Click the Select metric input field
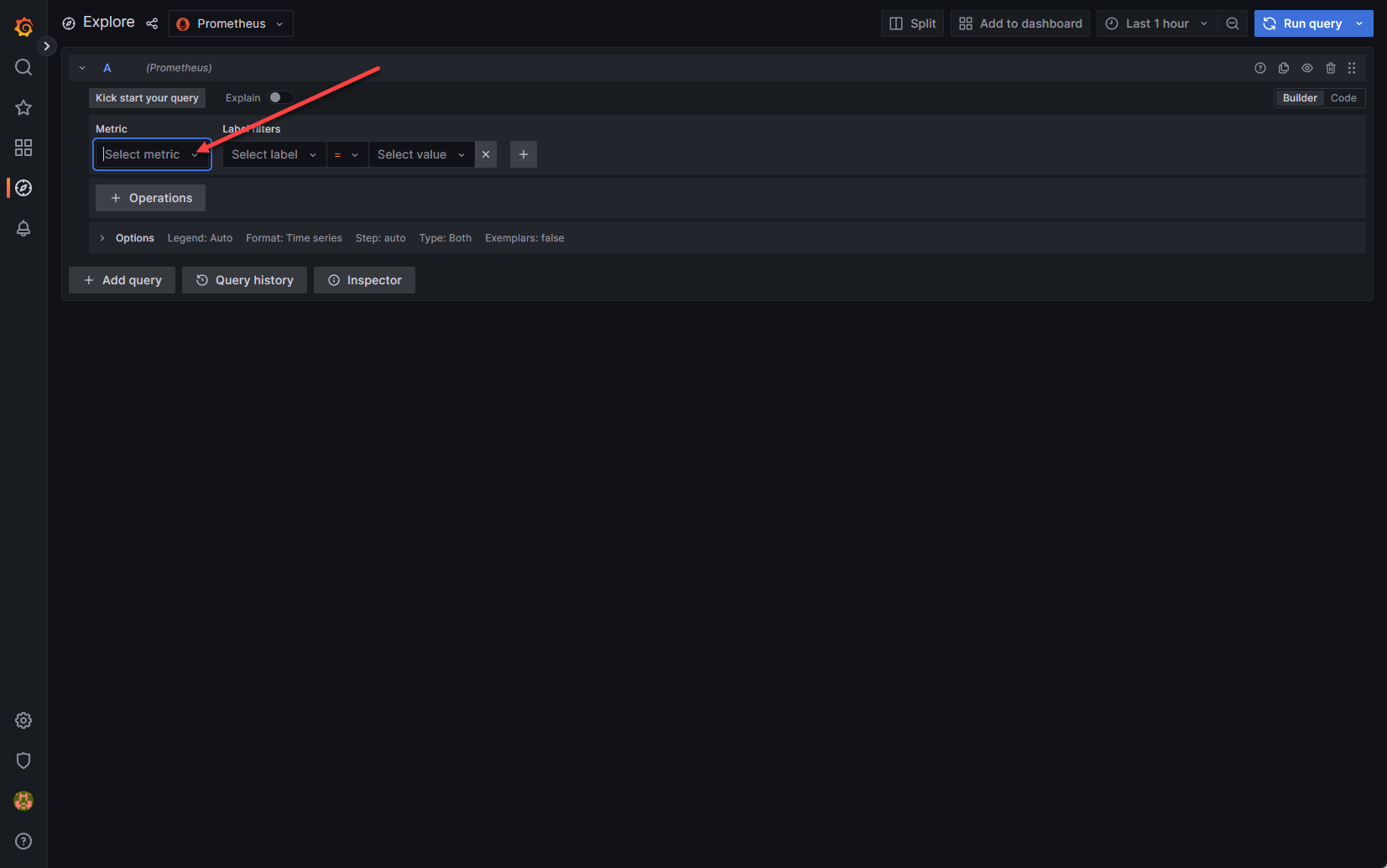1387x868 pixels. [143, 154]
